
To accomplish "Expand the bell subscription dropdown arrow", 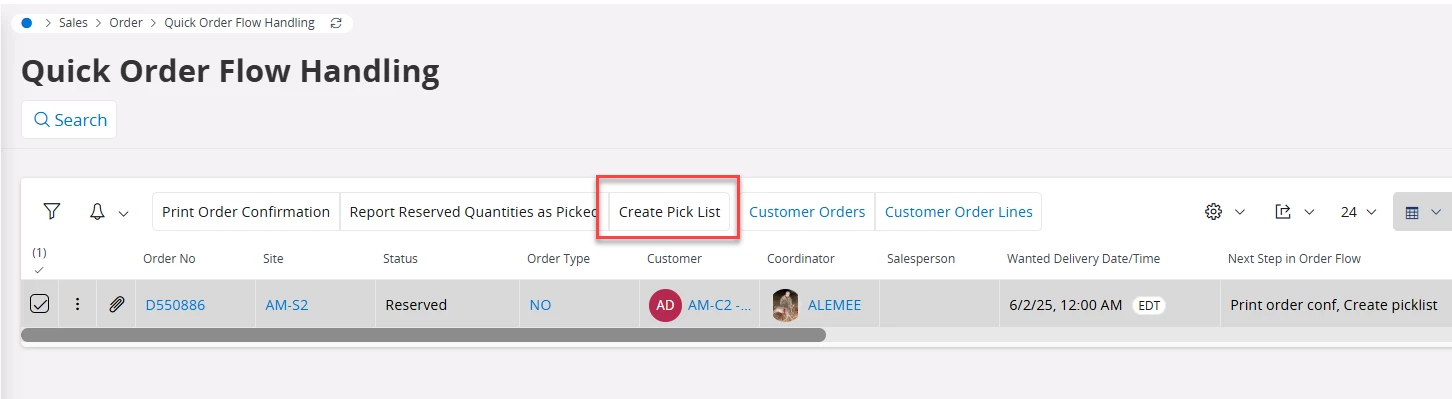I will tap(124, 213).
